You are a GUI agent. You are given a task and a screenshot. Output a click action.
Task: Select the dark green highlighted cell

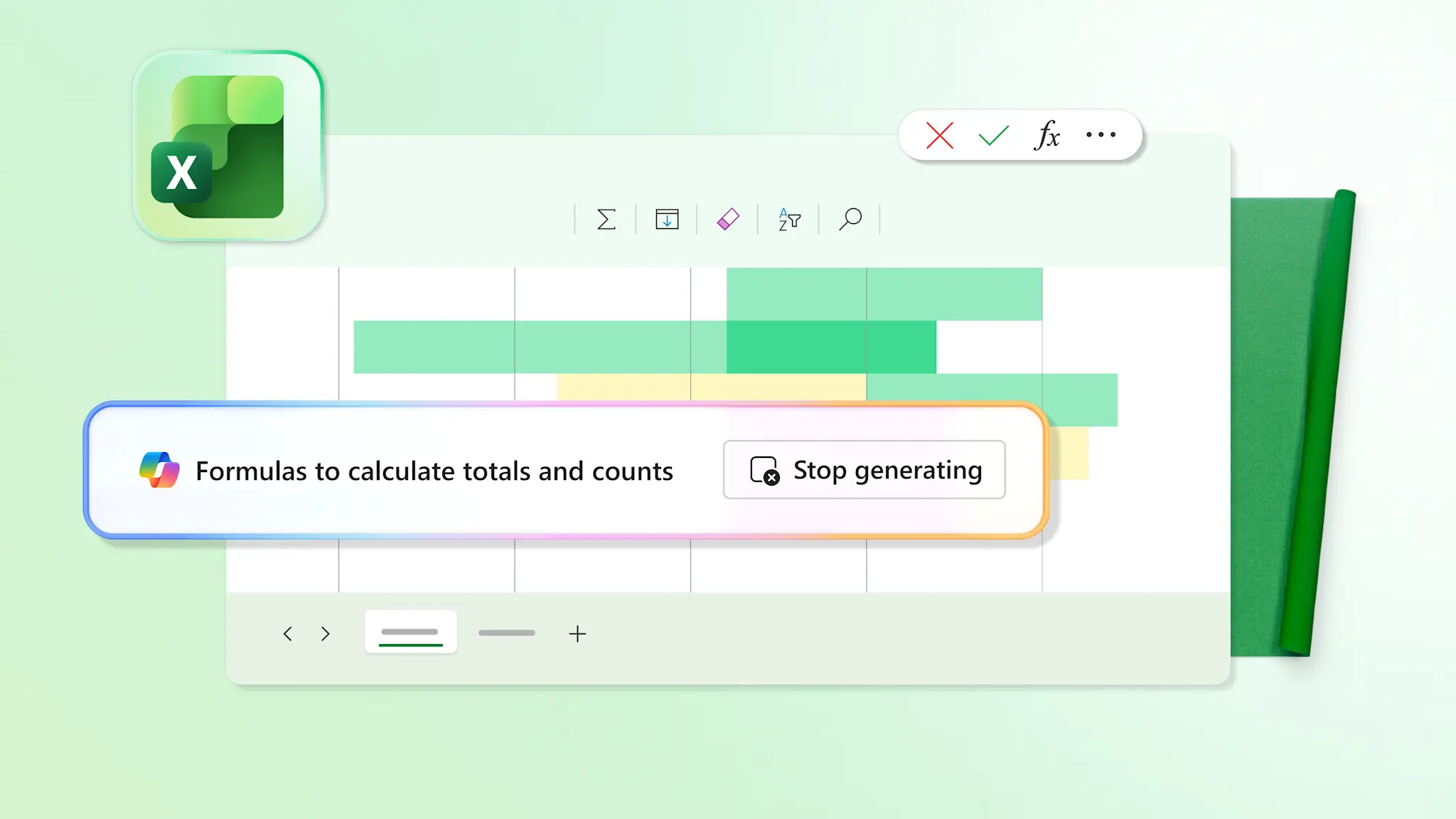(831, 347)
